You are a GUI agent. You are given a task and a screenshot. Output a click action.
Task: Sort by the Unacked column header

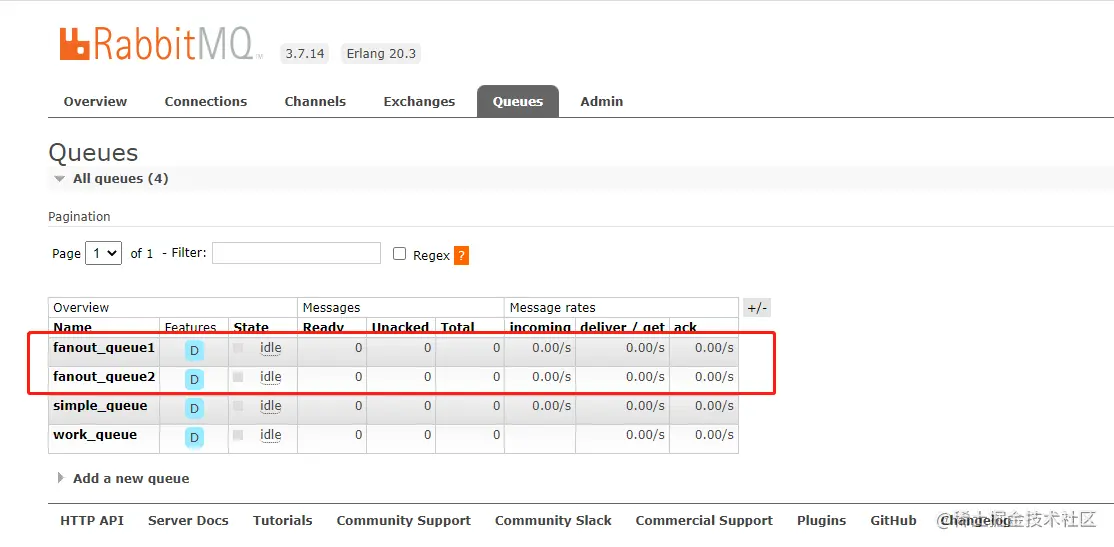click(x=400, y=327)
